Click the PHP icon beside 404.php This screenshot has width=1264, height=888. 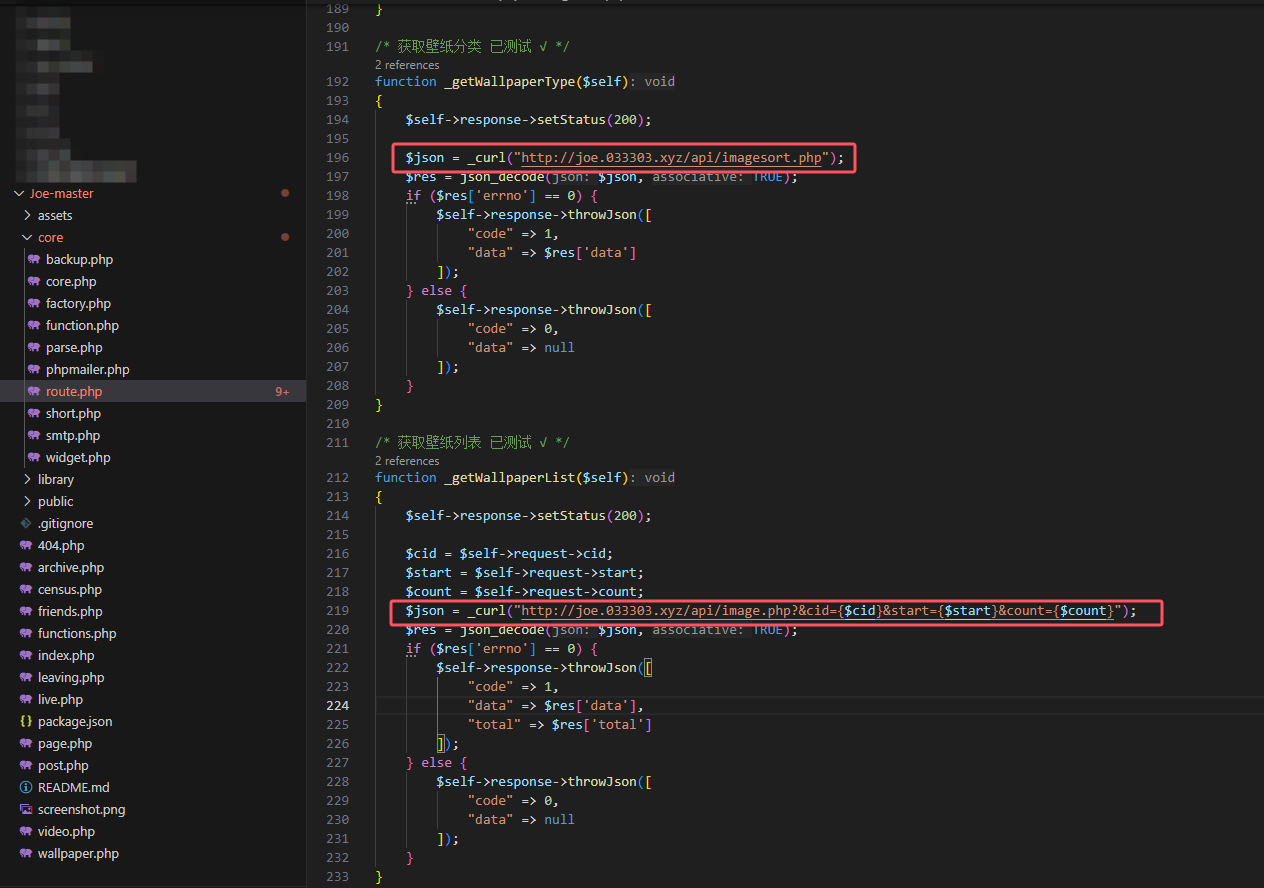[x=27, y=545]
